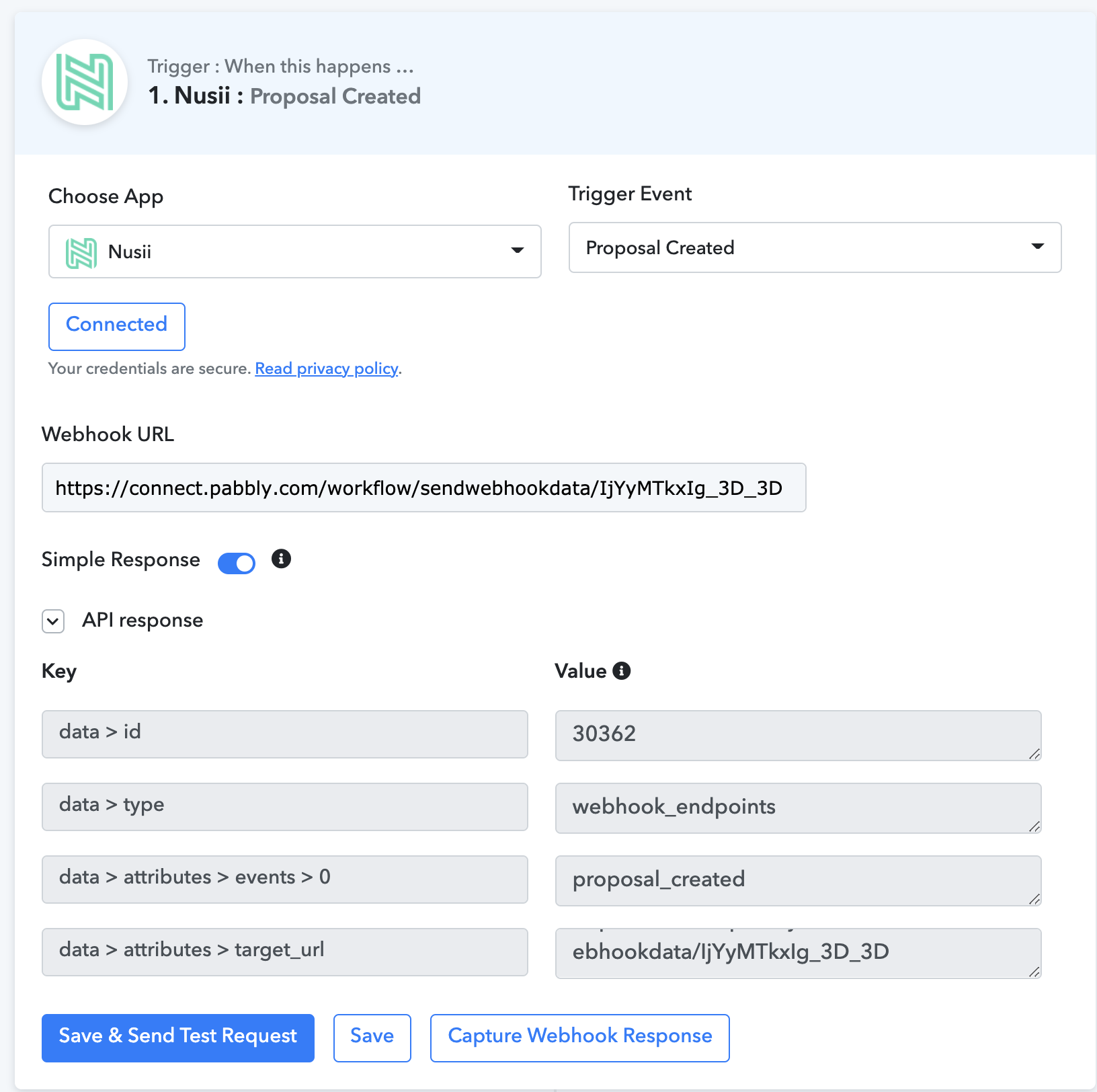Click the resize handle of the target_url value box
This screenshot has width=1097, height=1092.
click(1034, 972)
